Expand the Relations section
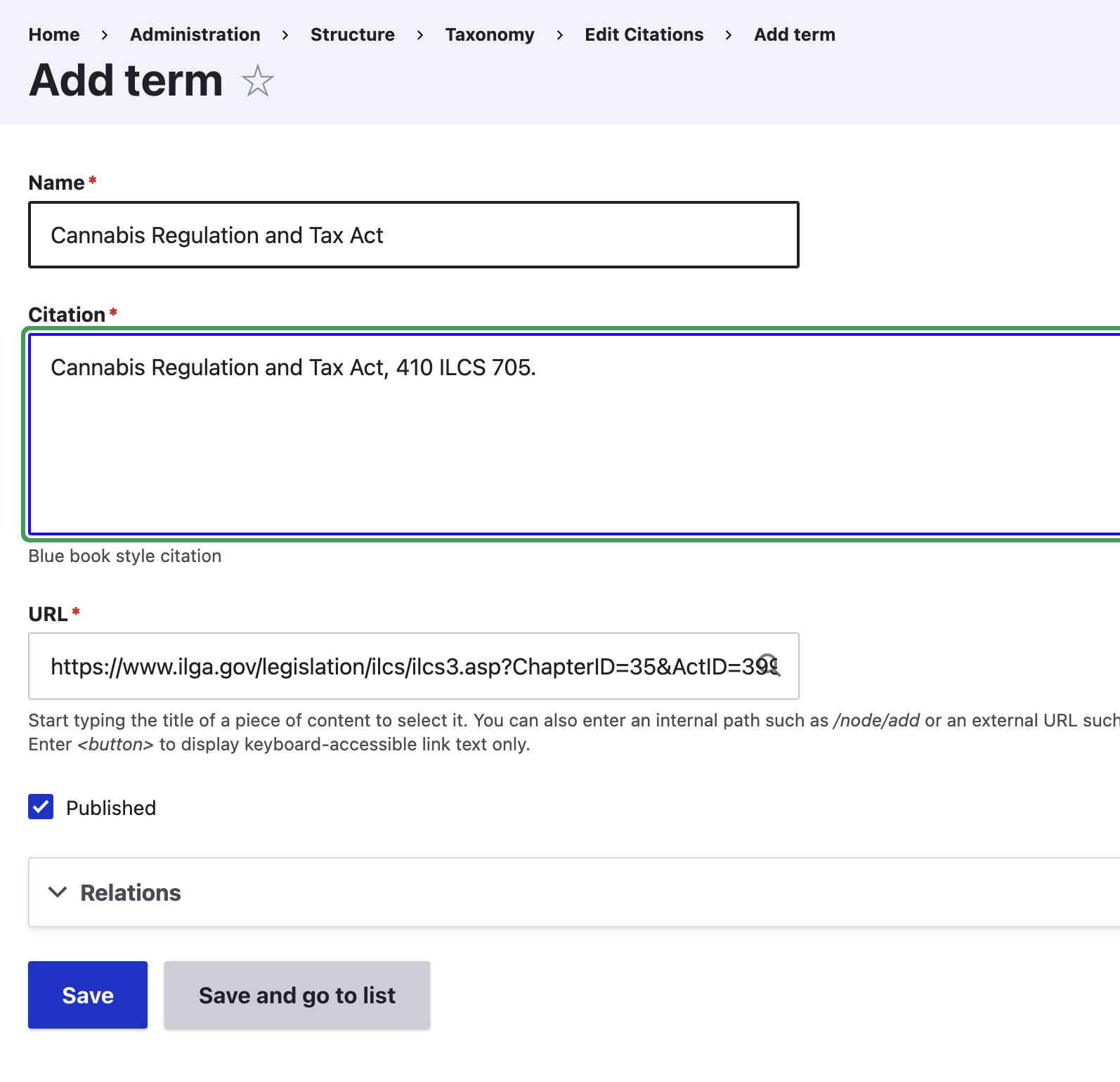The width and height of the screenshot is (1120, 1082). (574, 892)
